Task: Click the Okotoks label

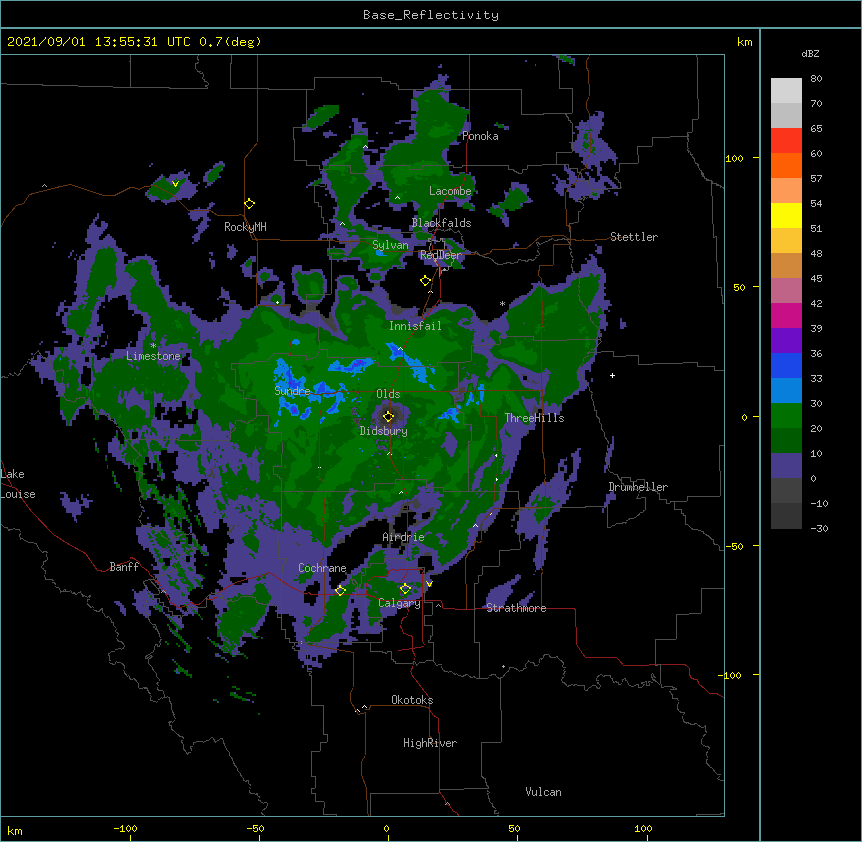Action: (412, 700)
